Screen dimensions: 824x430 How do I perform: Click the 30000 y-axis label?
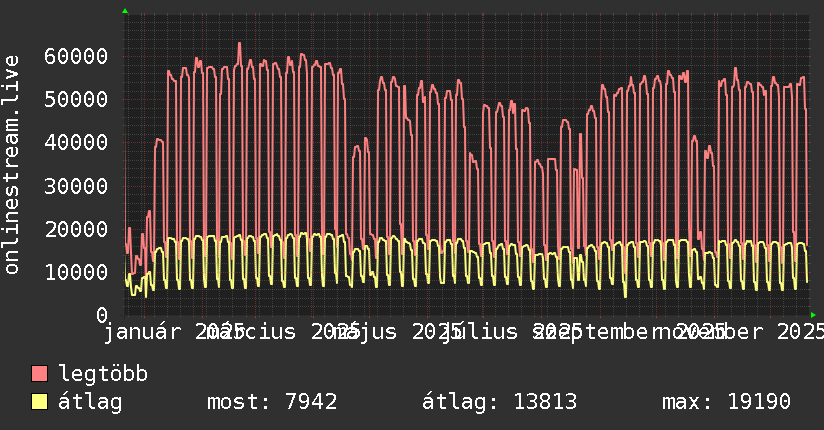[79, 186]
